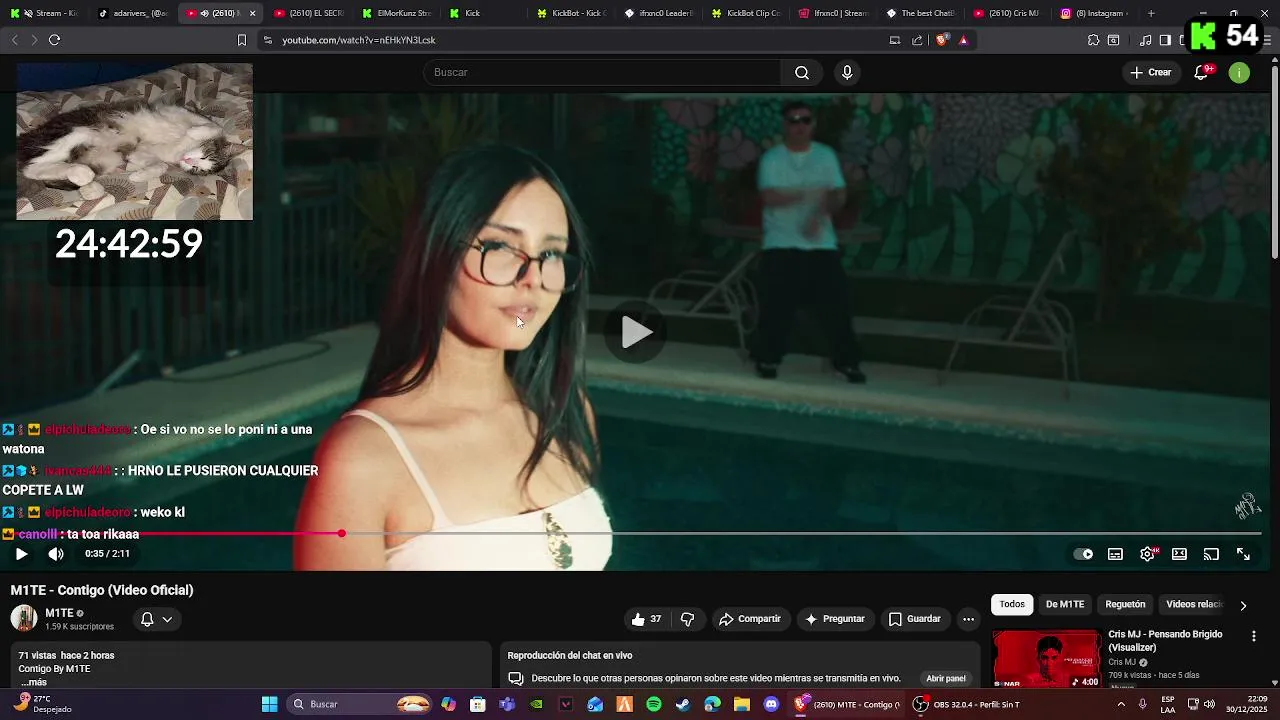Screen dimensions: 1280x720
Task: Open Discord from the taskbar
Action: 771,704
